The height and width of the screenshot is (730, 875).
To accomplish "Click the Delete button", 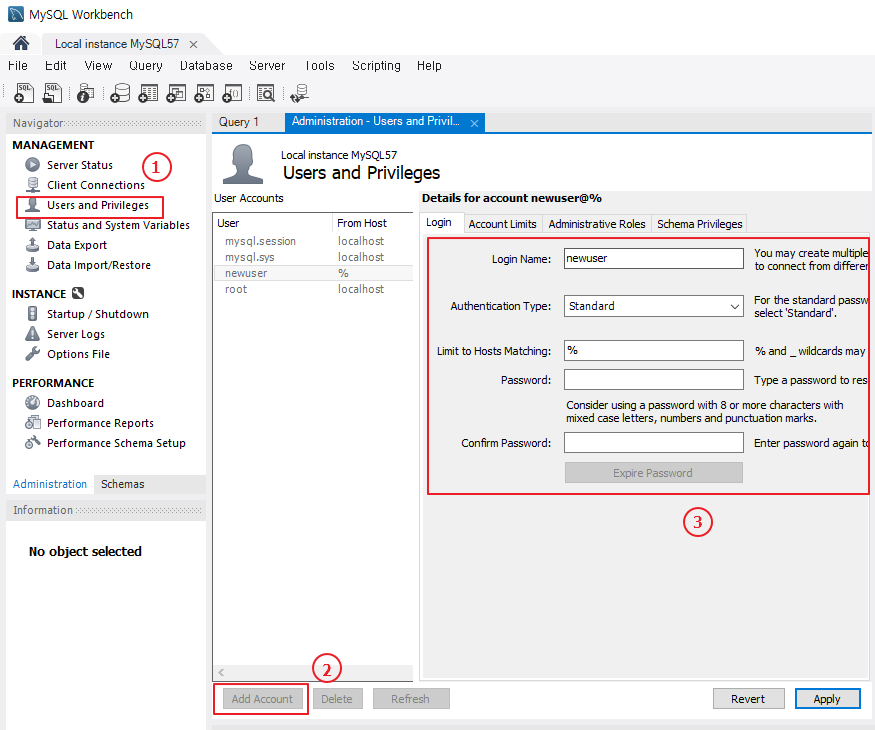I will pos(337,699).
